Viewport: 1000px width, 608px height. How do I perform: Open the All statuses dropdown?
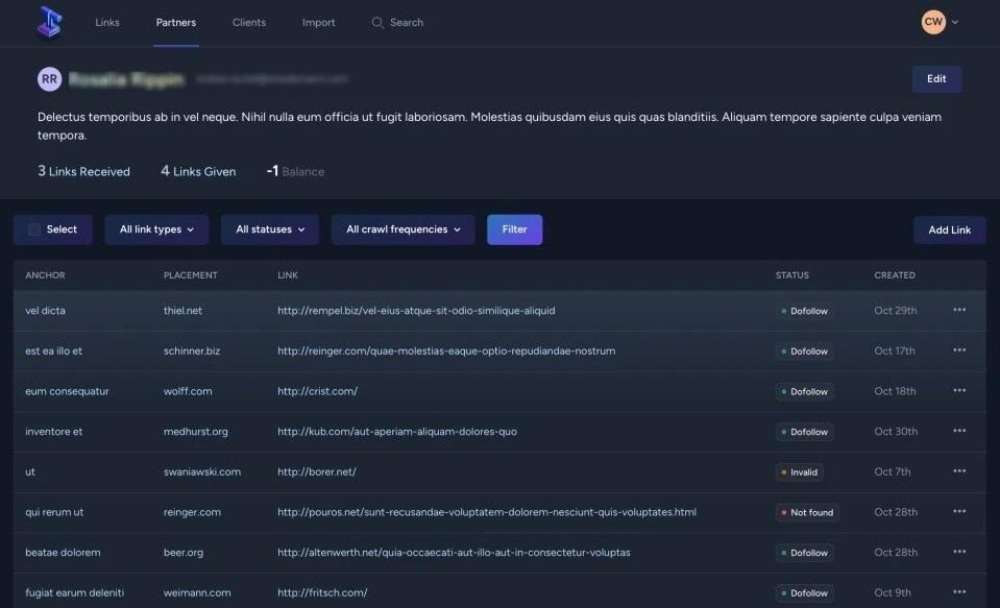tap(269, 229)
